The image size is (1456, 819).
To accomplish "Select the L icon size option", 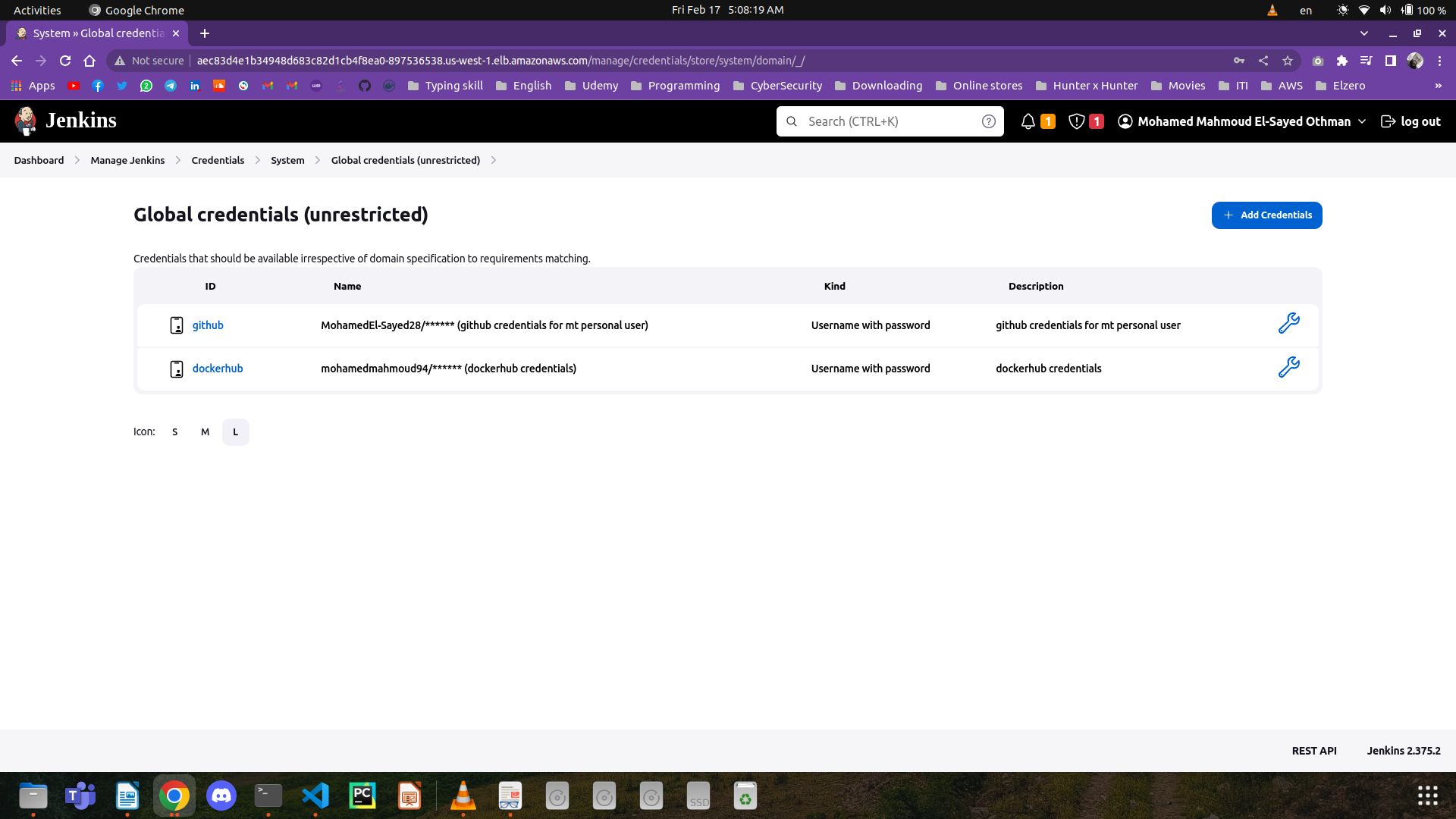I will click(x=235, y=431).
